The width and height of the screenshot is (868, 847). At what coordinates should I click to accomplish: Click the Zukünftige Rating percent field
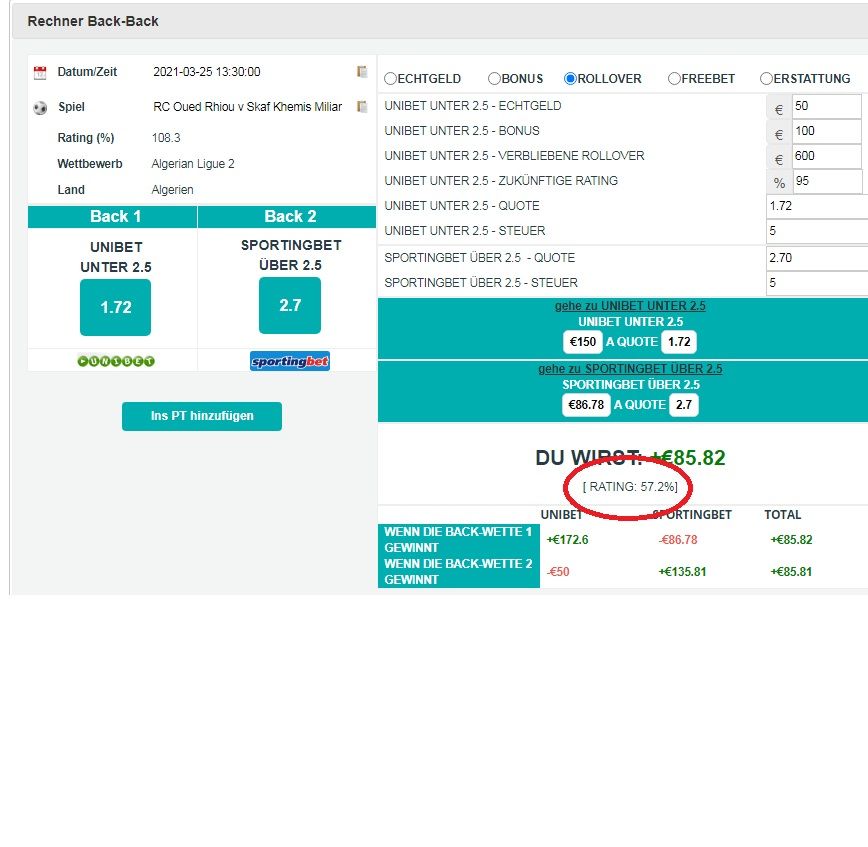[827, 182]
